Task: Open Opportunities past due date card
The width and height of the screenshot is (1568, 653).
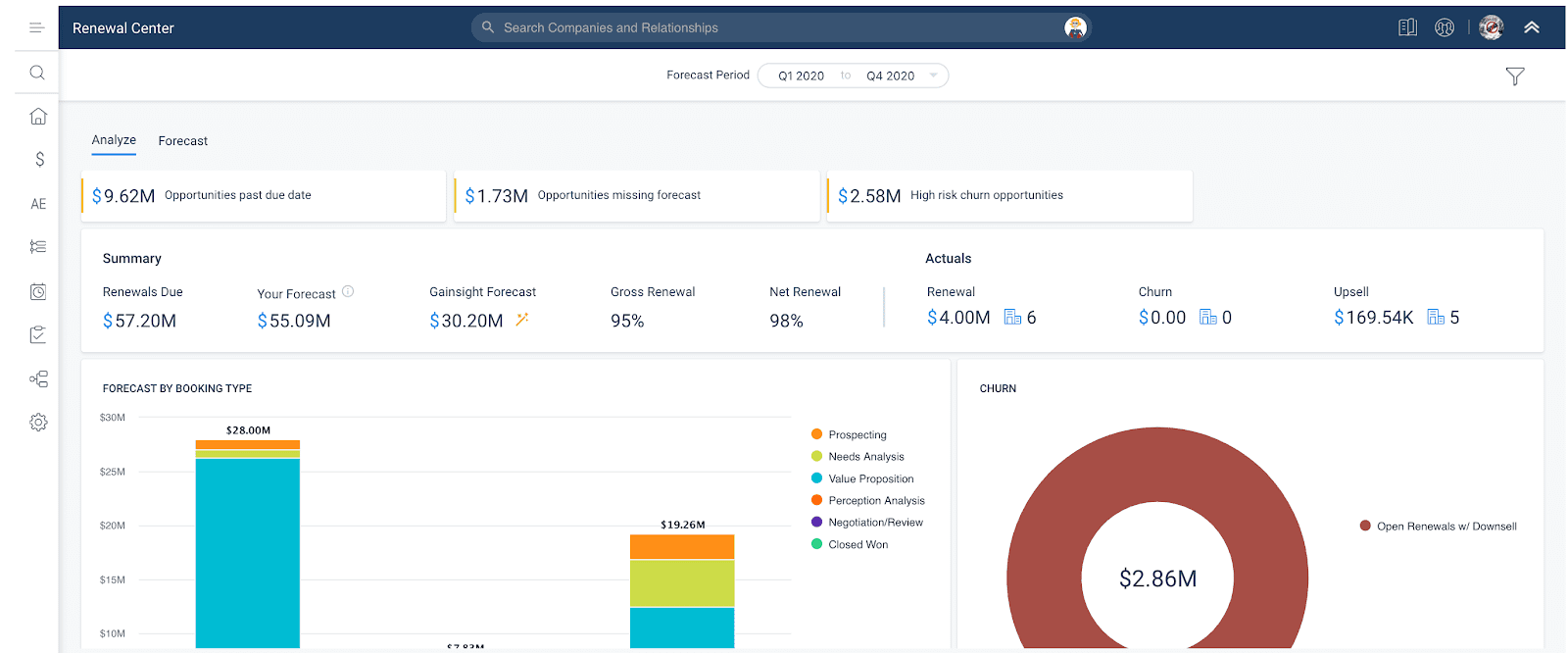Action: (x=263, y=196)
